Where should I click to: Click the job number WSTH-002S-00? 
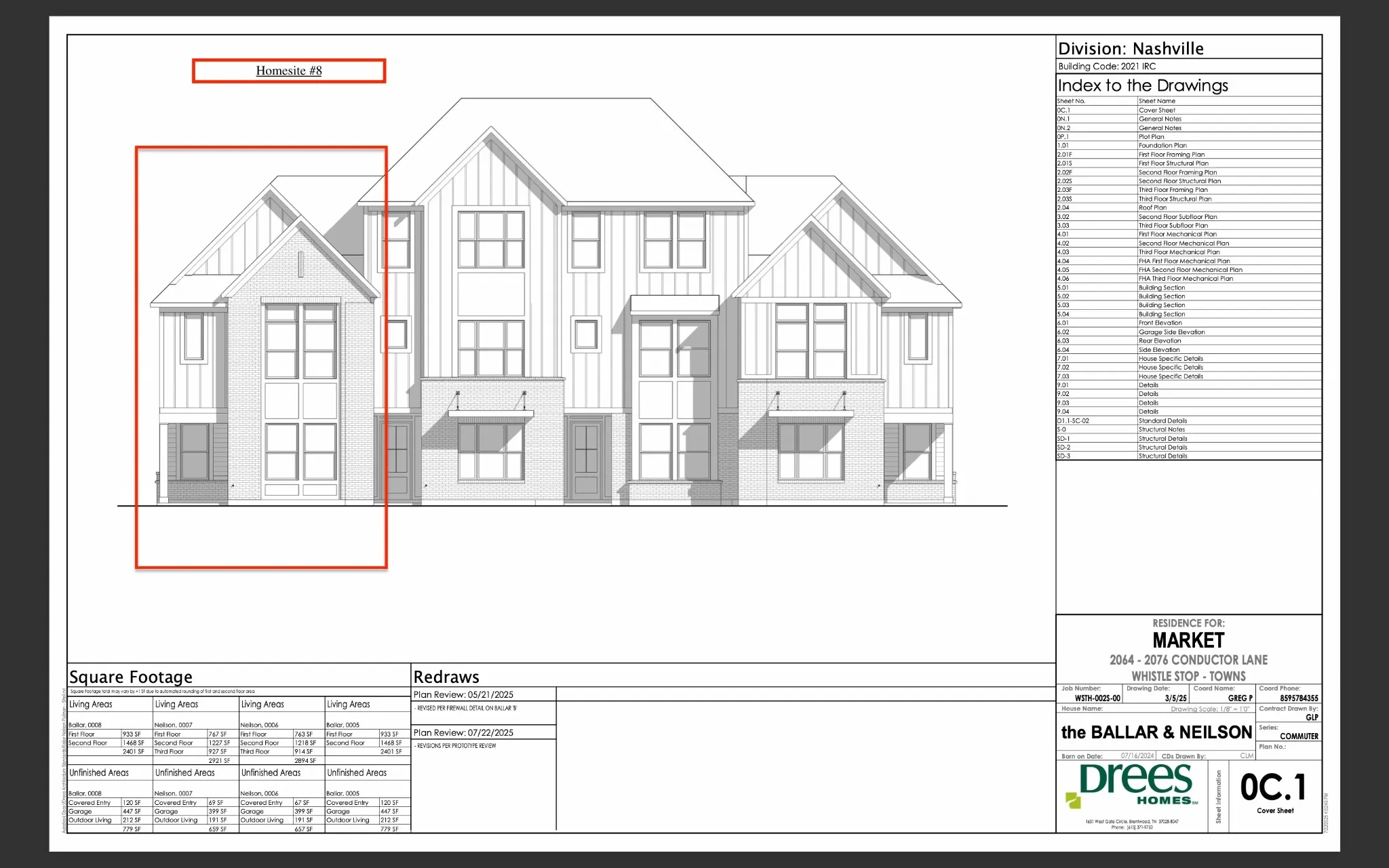pyautogui.click(x=1097, y=698)
